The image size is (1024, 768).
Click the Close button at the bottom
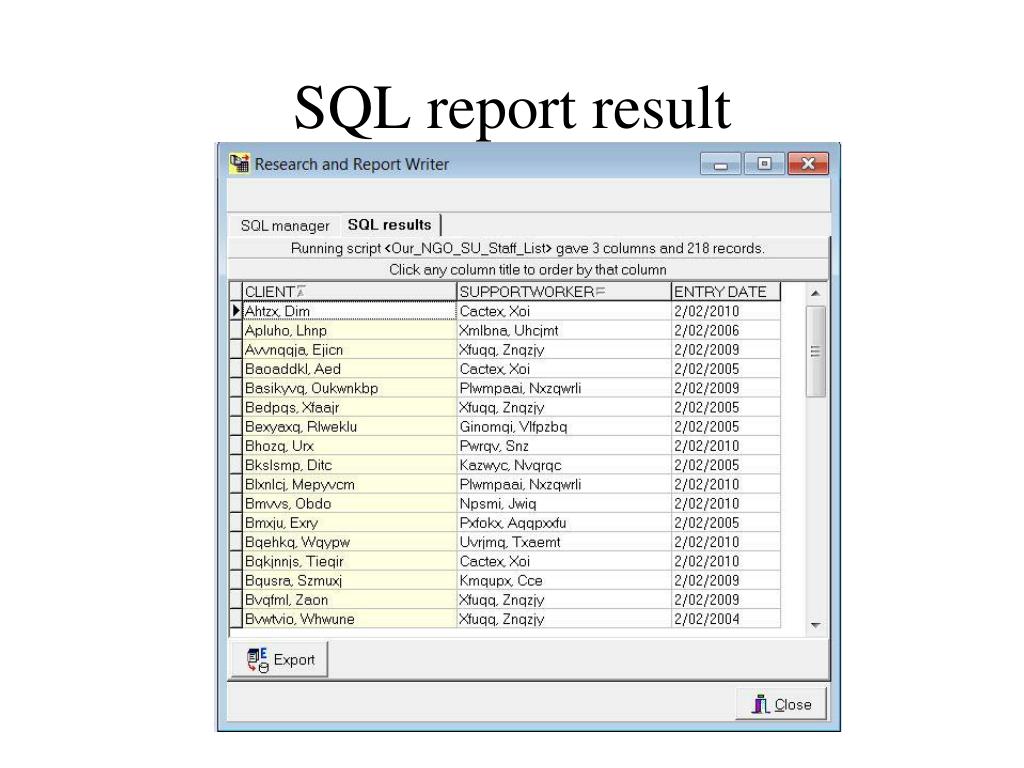781,704
